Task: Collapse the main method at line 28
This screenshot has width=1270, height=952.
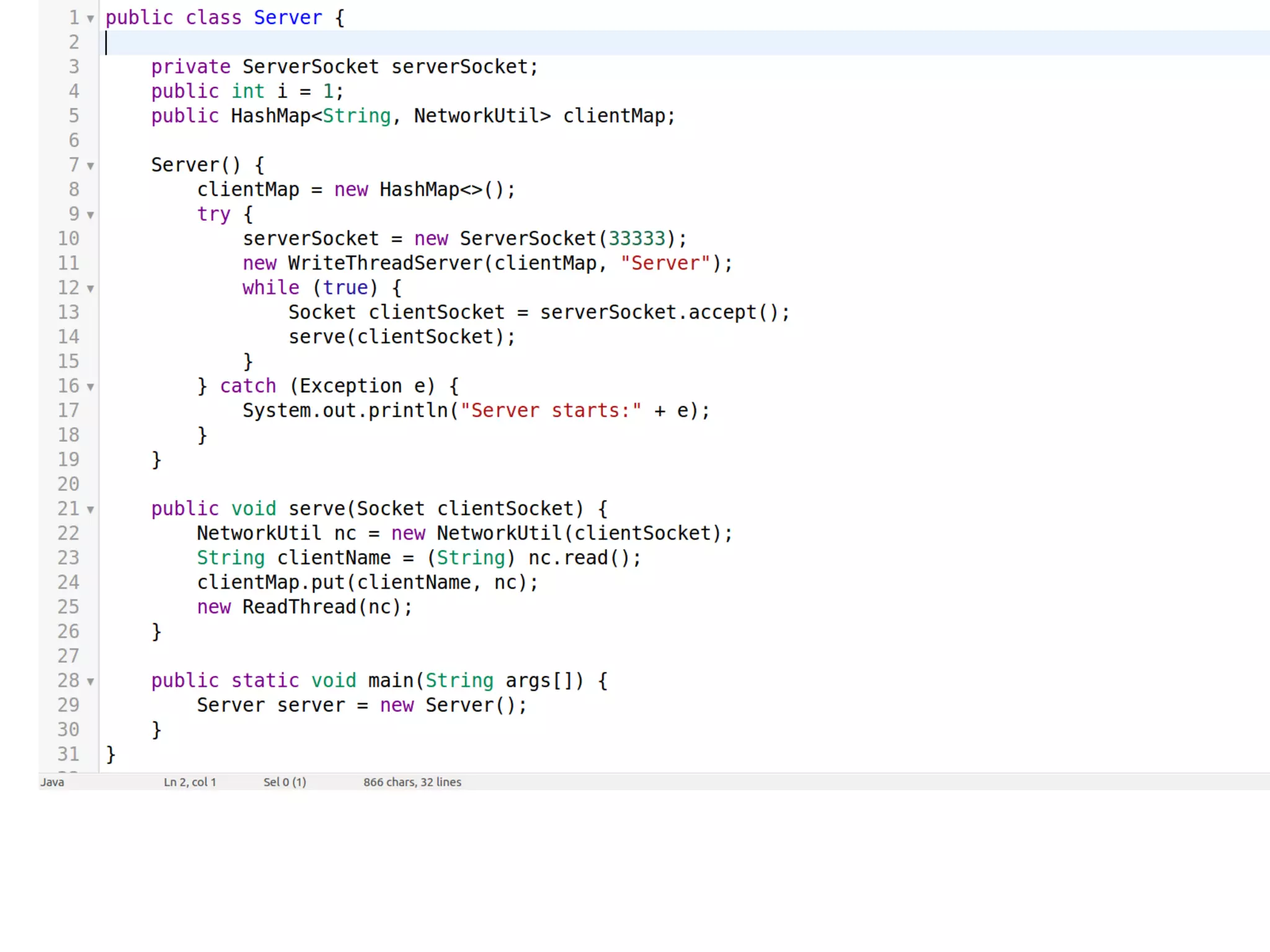Action: click(91, 681)
